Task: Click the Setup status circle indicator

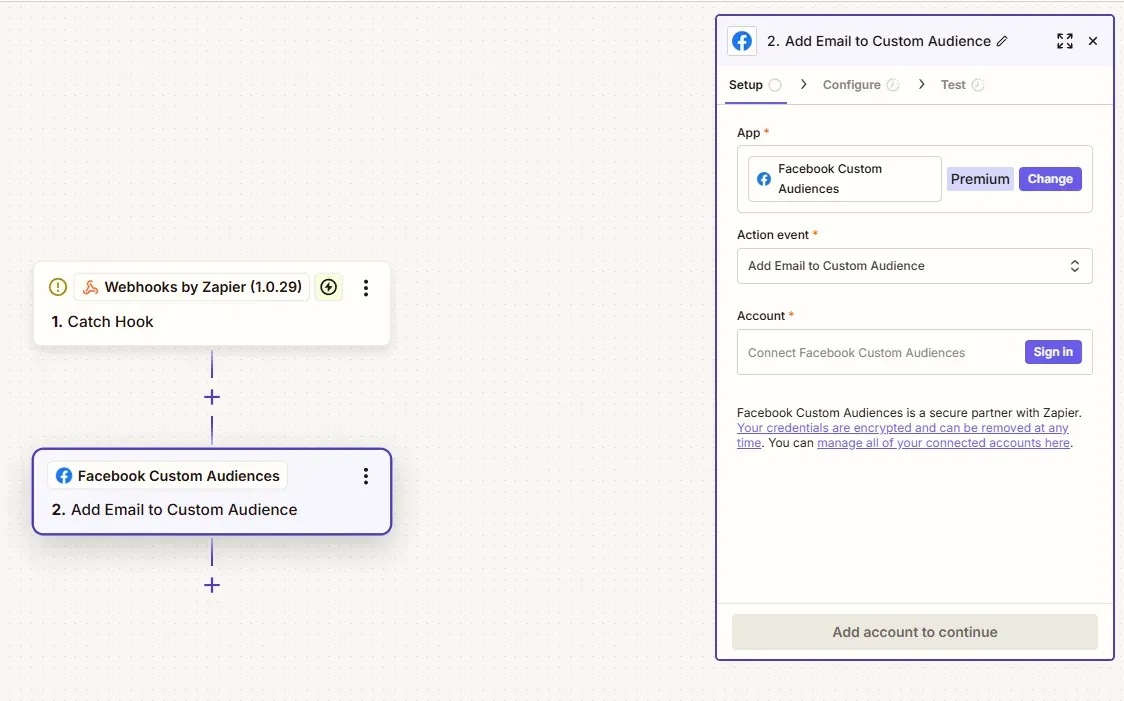Action: [775, 85]
